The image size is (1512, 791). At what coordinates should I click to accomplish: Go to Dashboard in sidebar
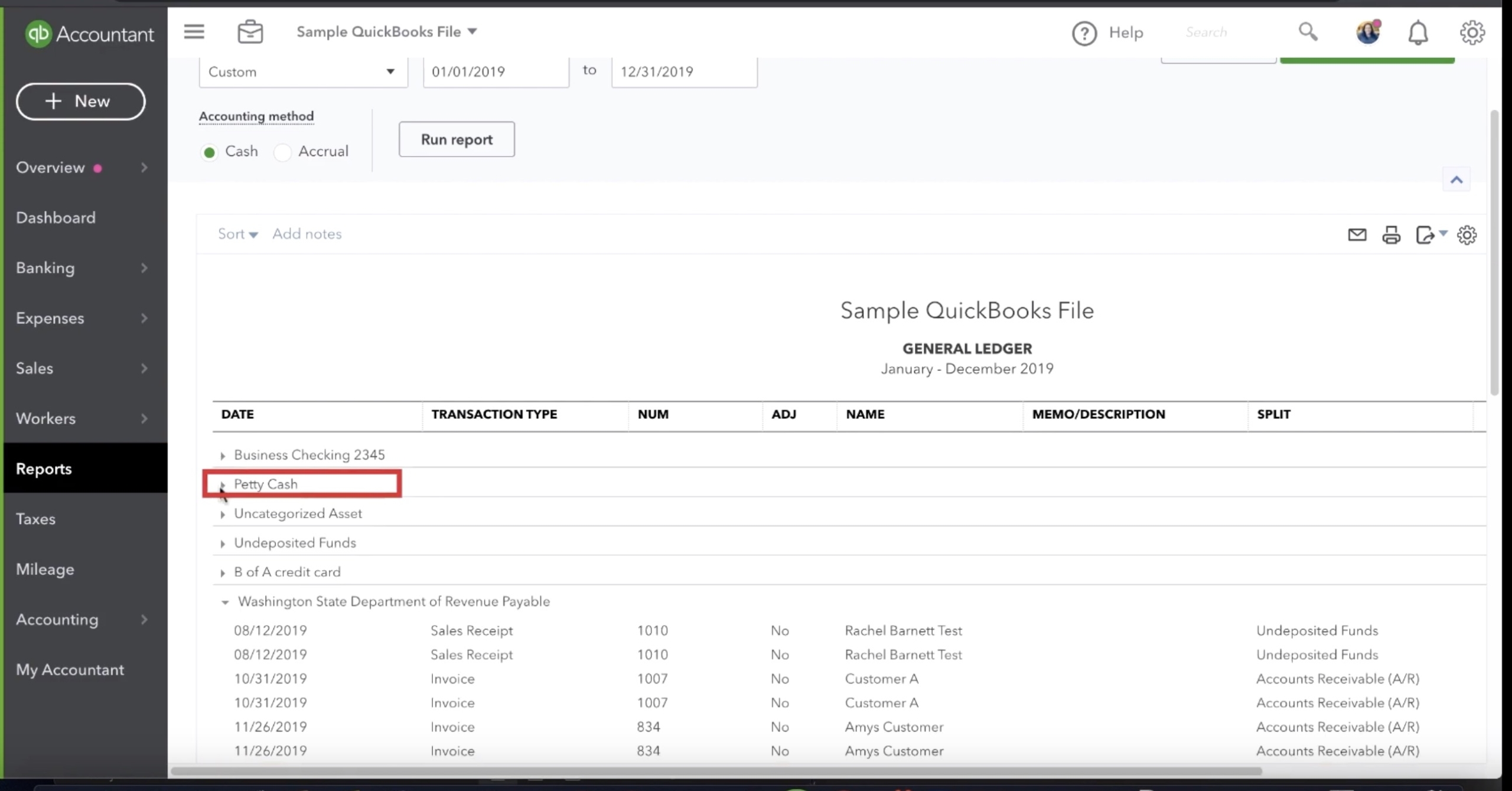tap(85, 218)
